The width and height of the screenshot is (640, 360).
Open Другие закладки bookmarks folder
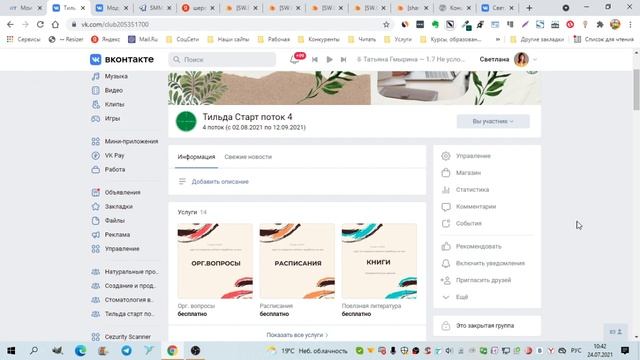537,39
